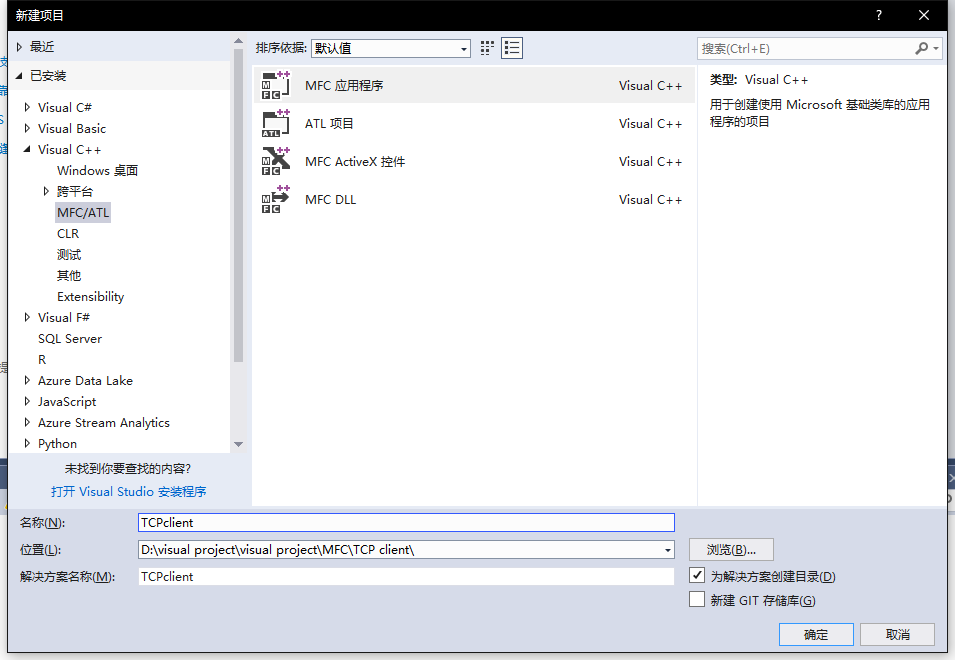Open the help question mark button

pos(878,15)
